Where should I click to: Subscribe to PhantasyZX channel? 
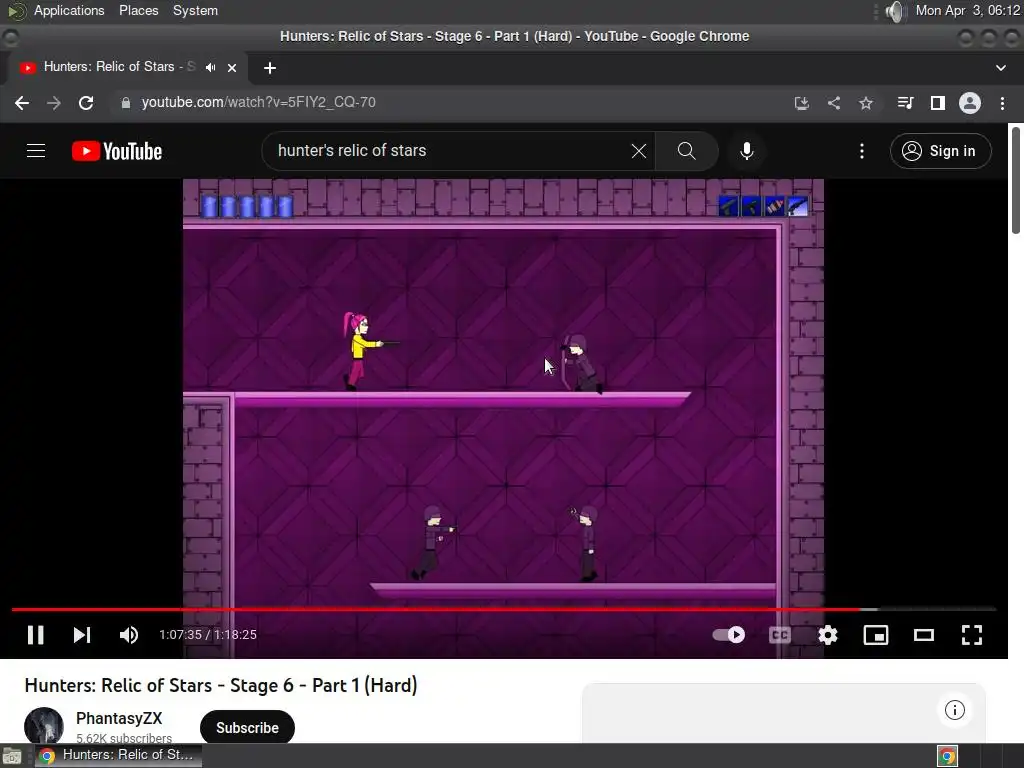[x=247, y=728]
